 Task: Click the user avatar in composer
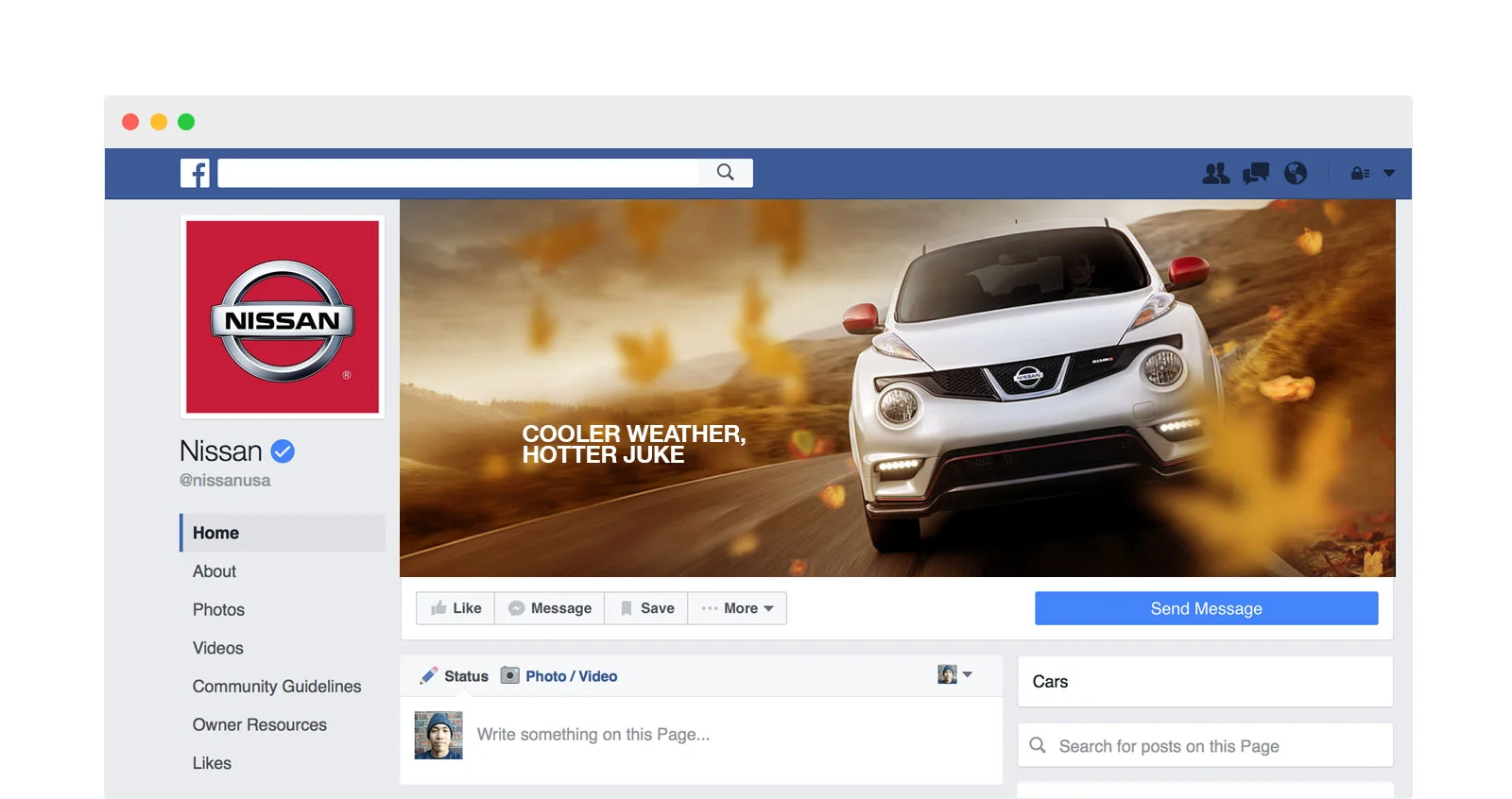[438, 736]
